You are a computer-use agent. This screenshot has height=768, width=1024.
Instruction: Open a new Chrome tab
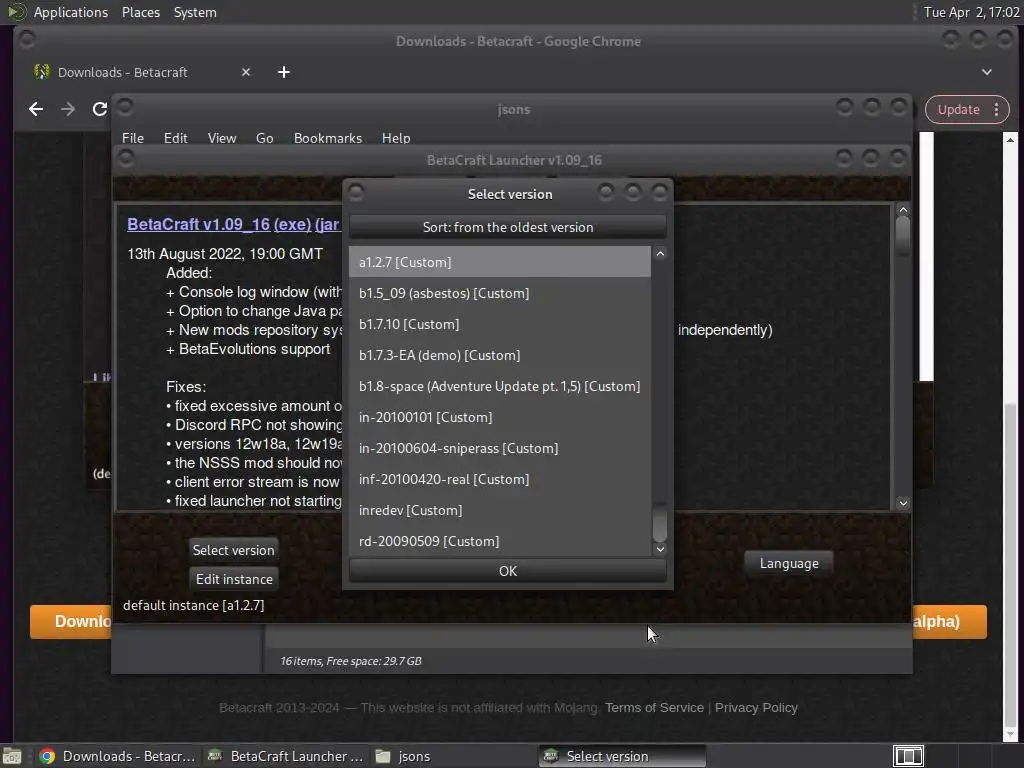pos(283,72)
